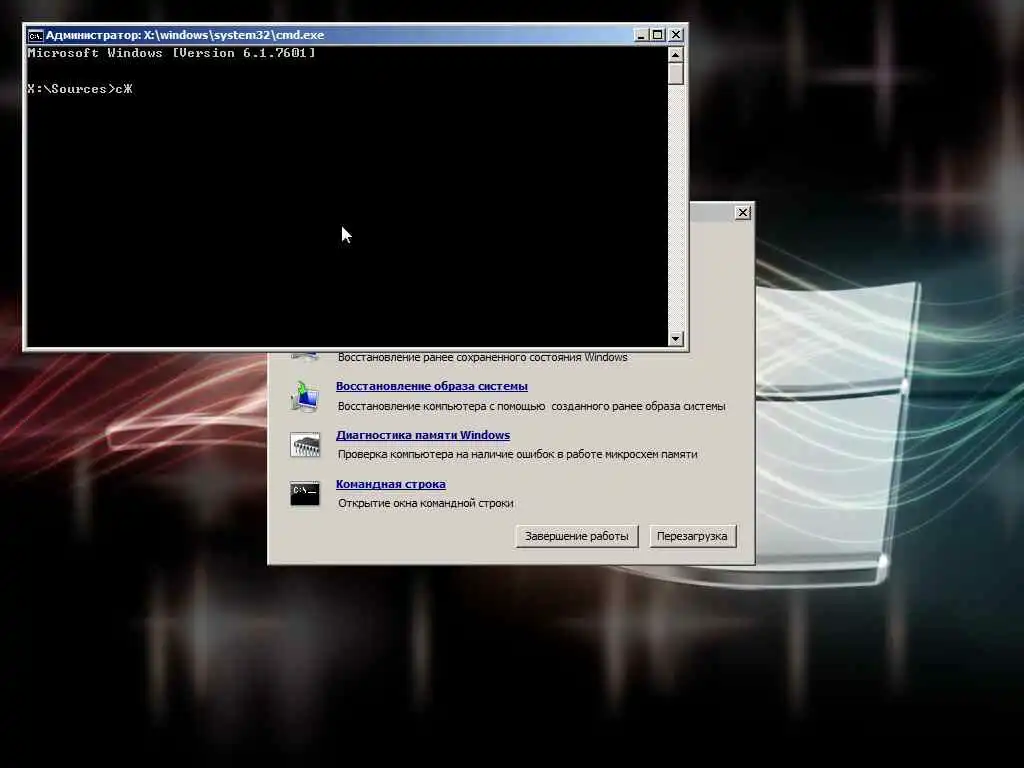1024x768 pixels.
Task: Minimize the cmd.exe window
Action: [x=641, y=35]
